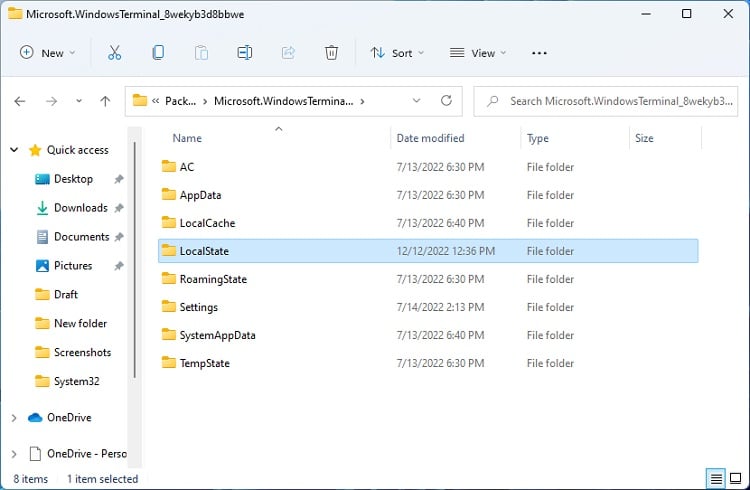
Task: Switch to details view icon in status bar
Action: point(716,478)
